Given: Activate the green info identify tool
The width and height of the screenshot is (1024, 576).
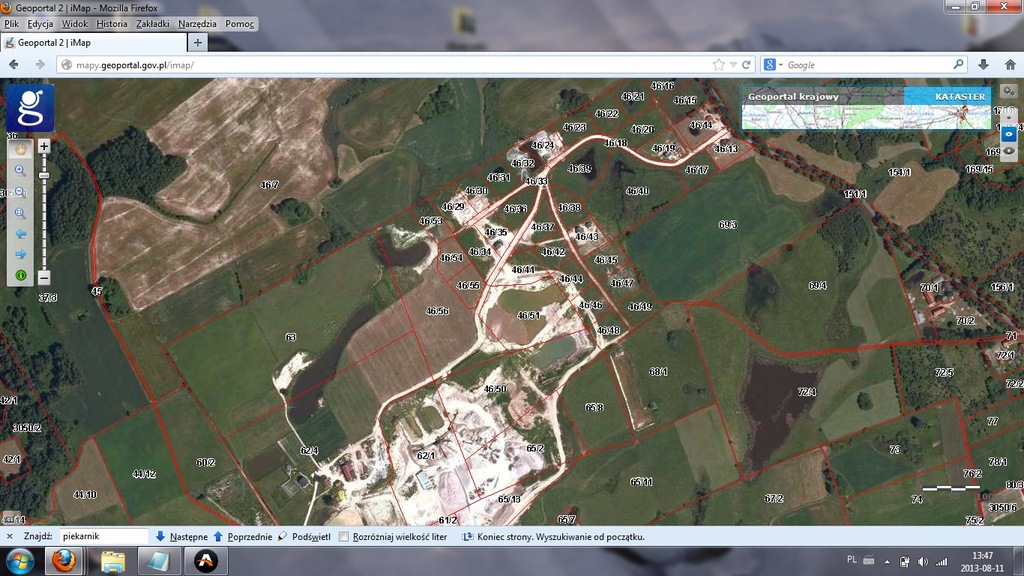Looking at the screenshot, I should click(20, 275).
